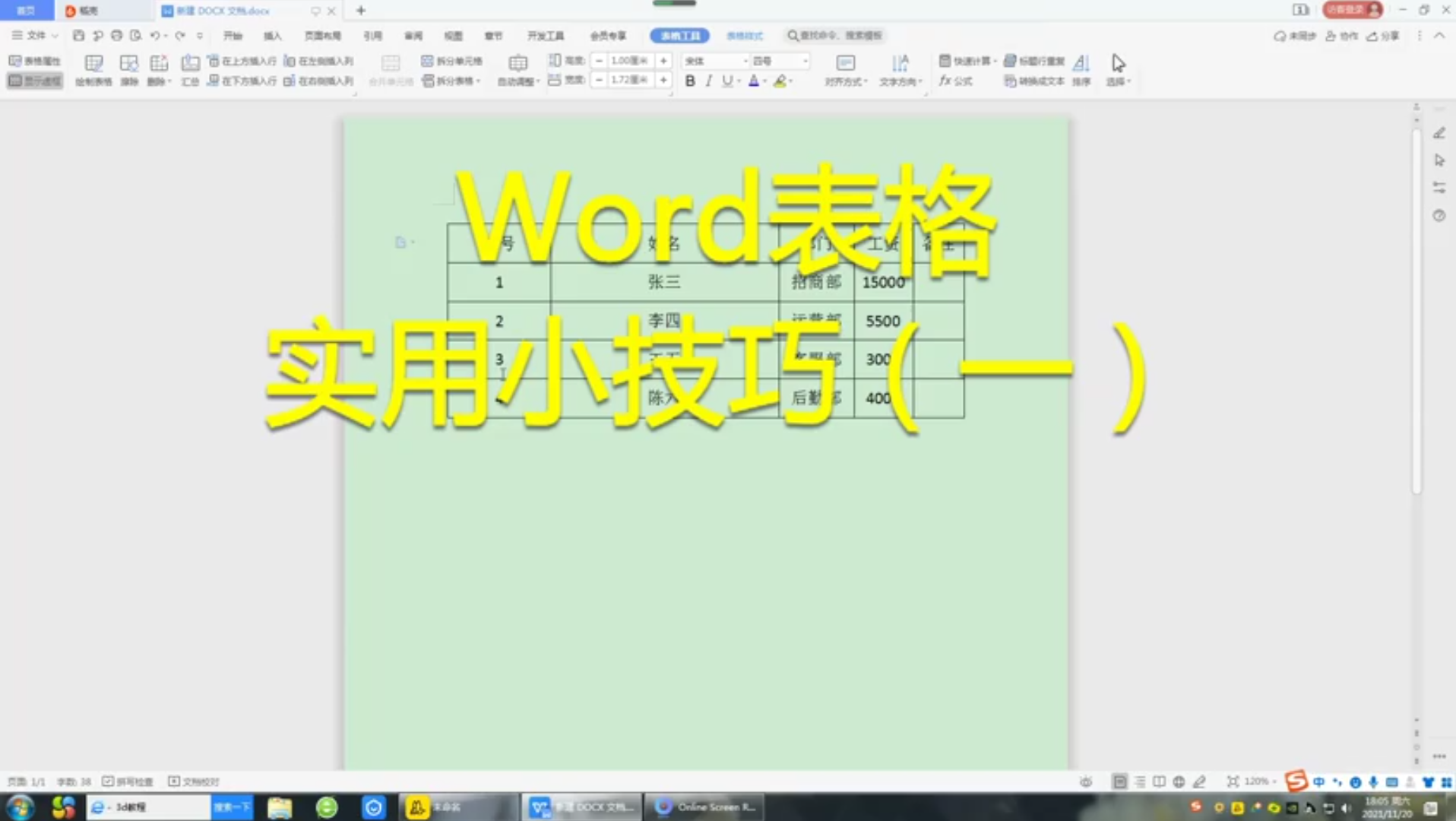Open the 插入 (Insert) ribbon tab
The image size is (1456, 821).
[272, 35]
